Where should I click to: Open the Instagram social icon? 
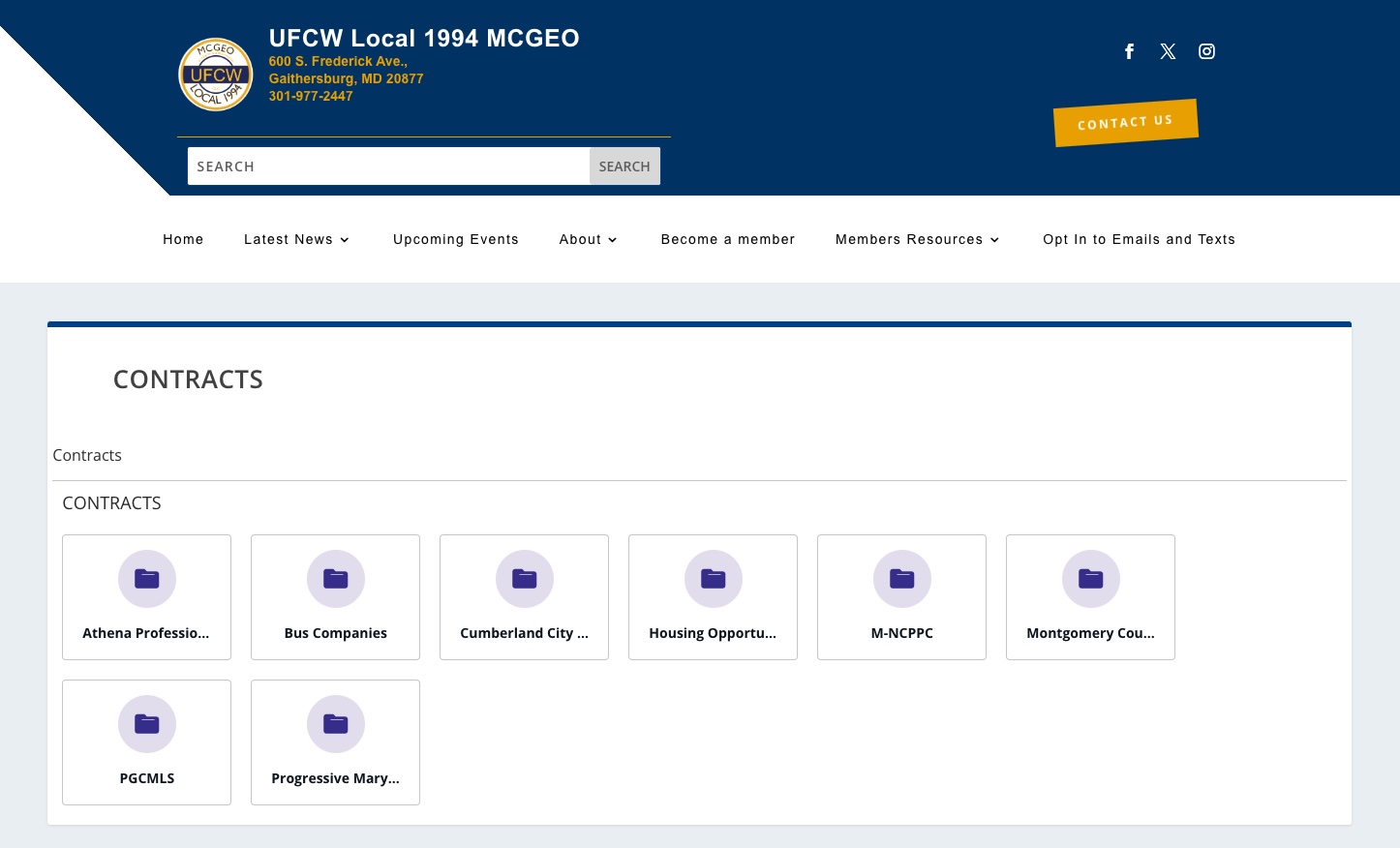1206,51
